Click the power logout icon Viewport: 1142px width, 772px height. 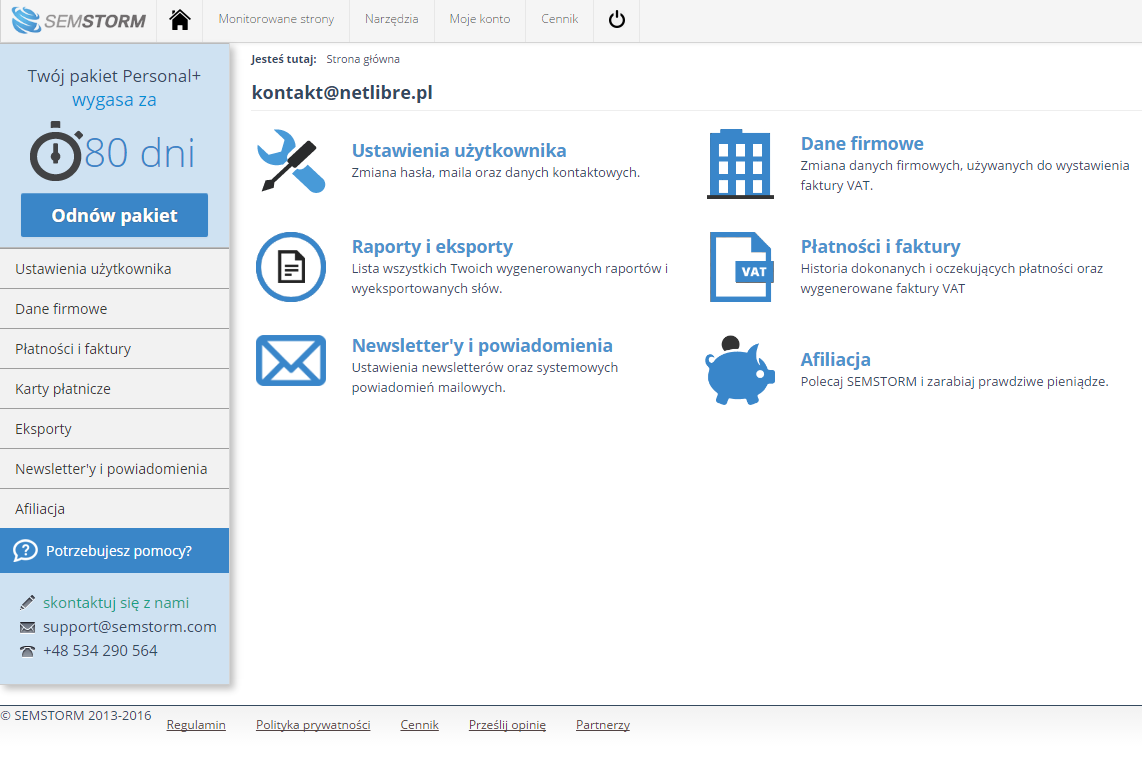[x=616, y=20]
